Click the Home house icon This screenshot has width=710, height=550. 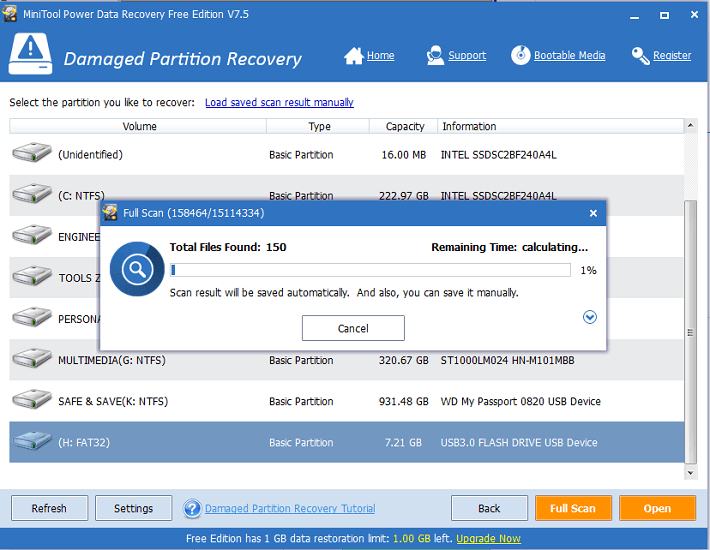tap(354, 56)
